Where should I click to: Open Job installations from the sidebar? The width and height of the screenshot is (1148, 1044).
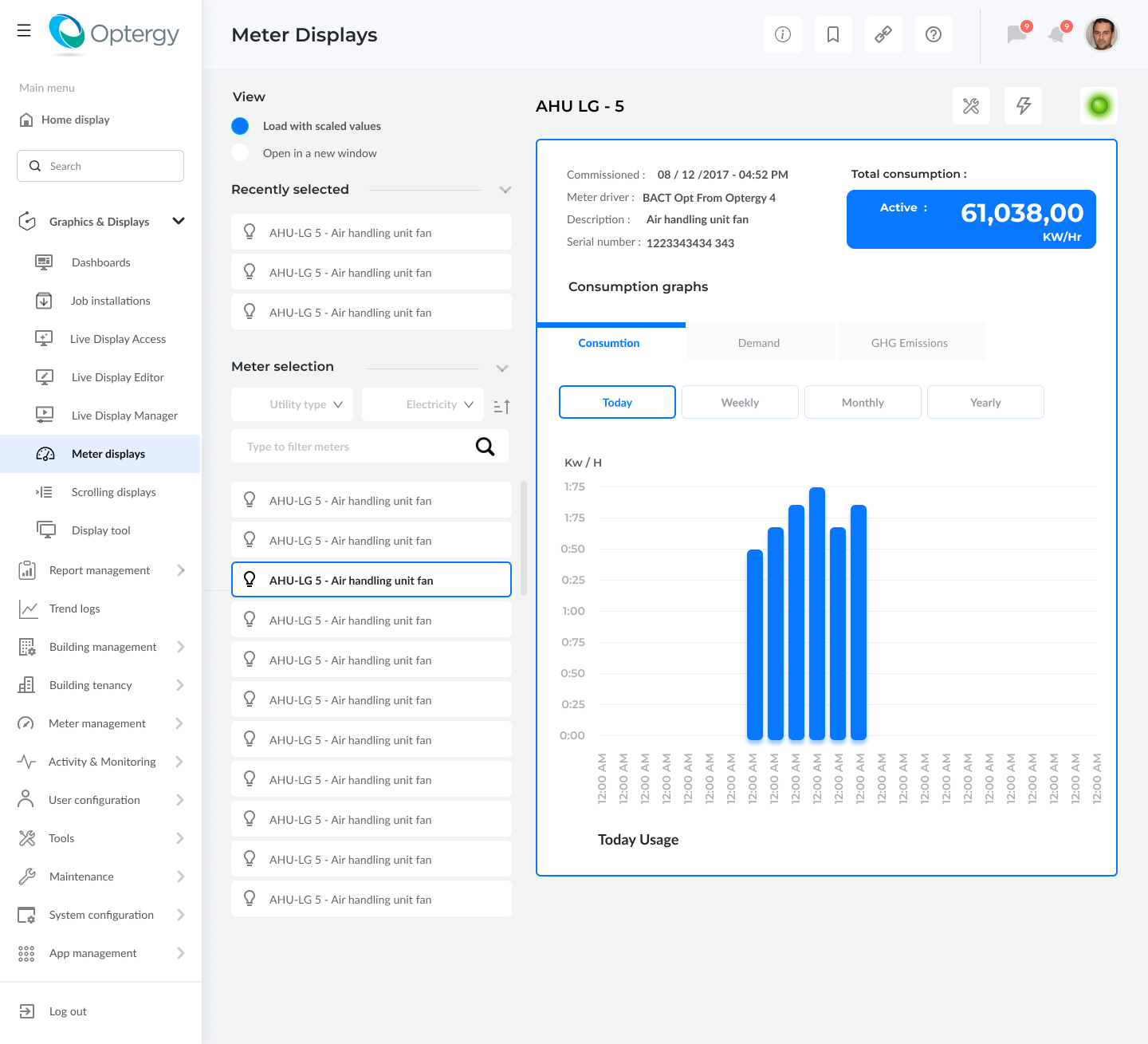[110, 301]
